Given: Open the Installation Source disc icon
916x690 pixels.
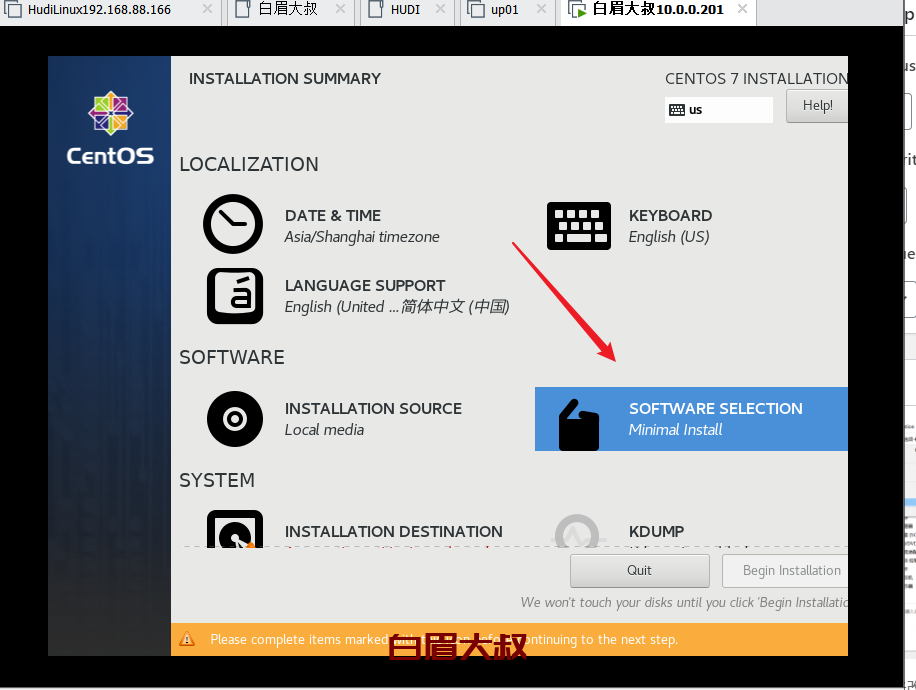Looking at the screenshot, I should pyautogui.click(x=235, y=419).
